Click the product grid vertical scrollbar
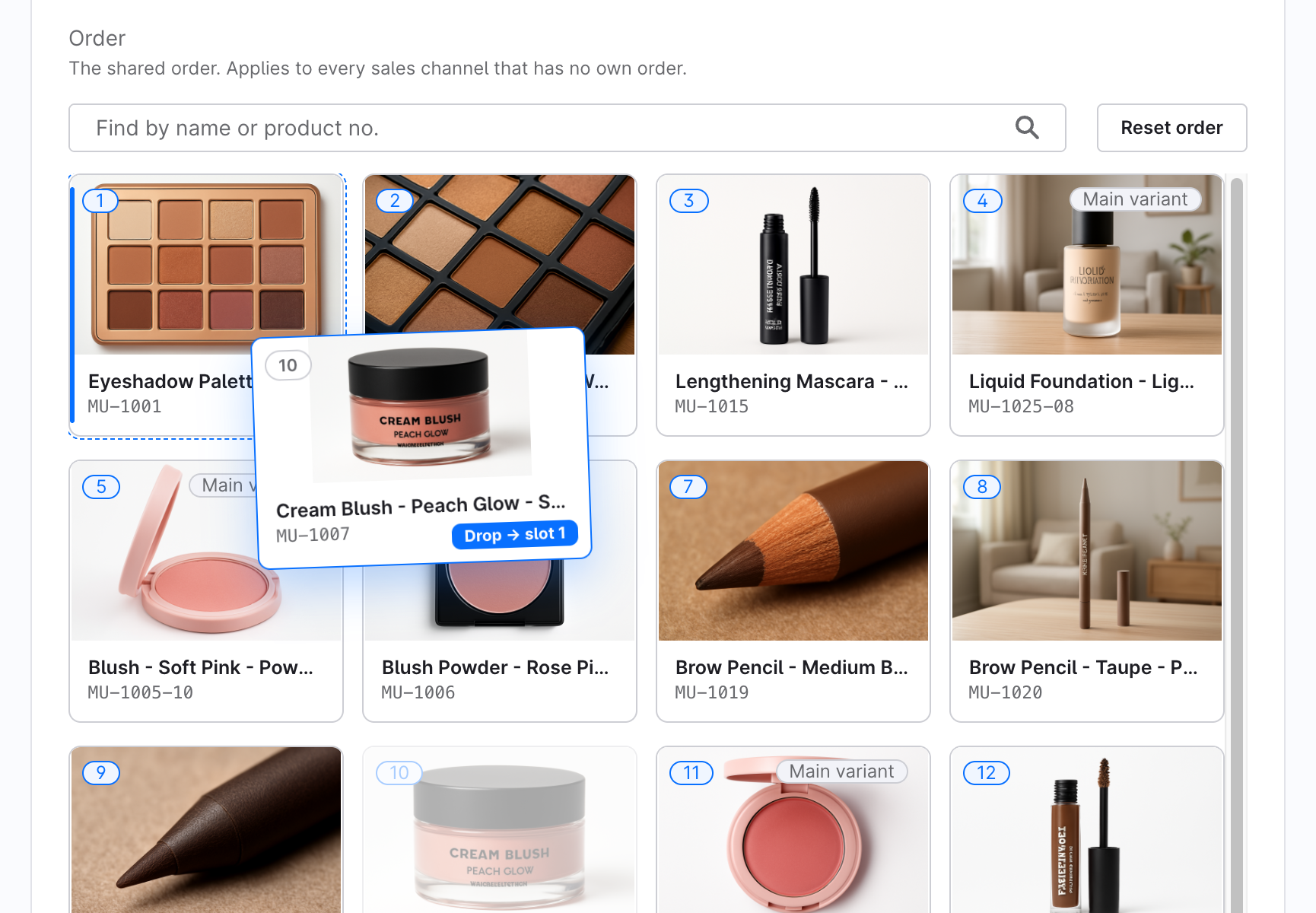The image size is (1316, 913). (1236, 544)
